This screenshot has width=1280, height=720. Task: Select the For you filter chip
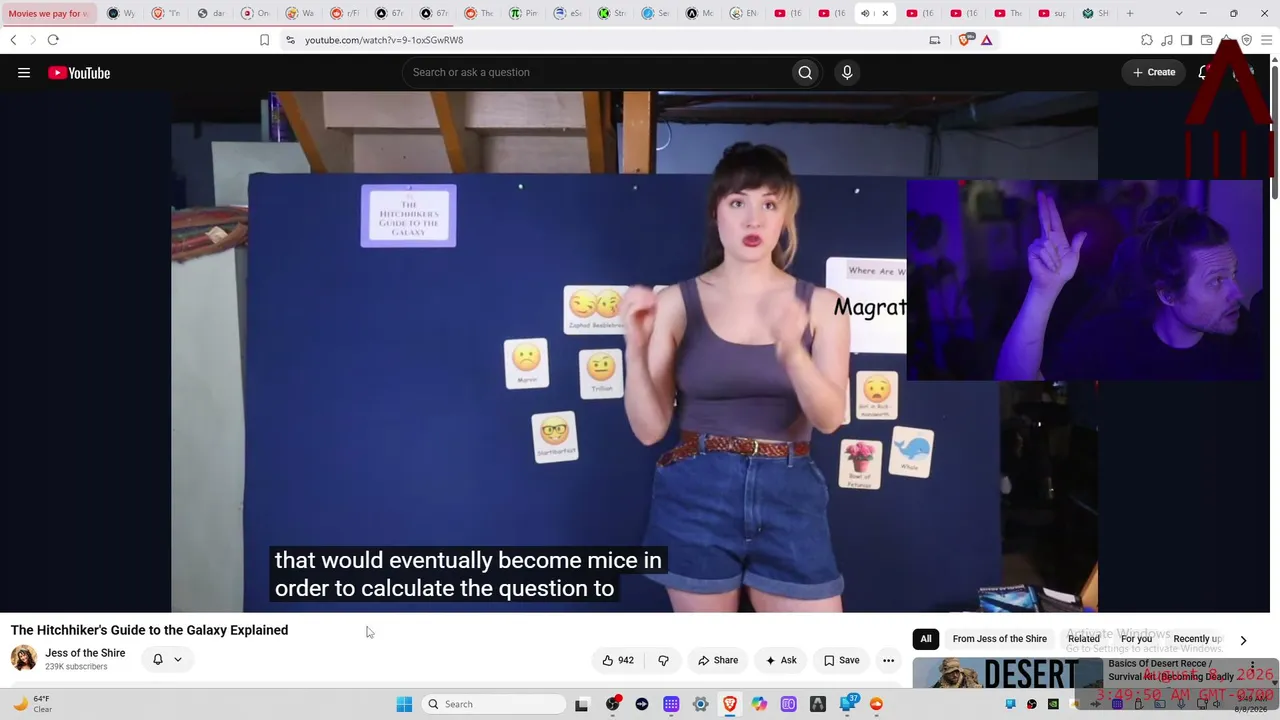[1136, 639]
